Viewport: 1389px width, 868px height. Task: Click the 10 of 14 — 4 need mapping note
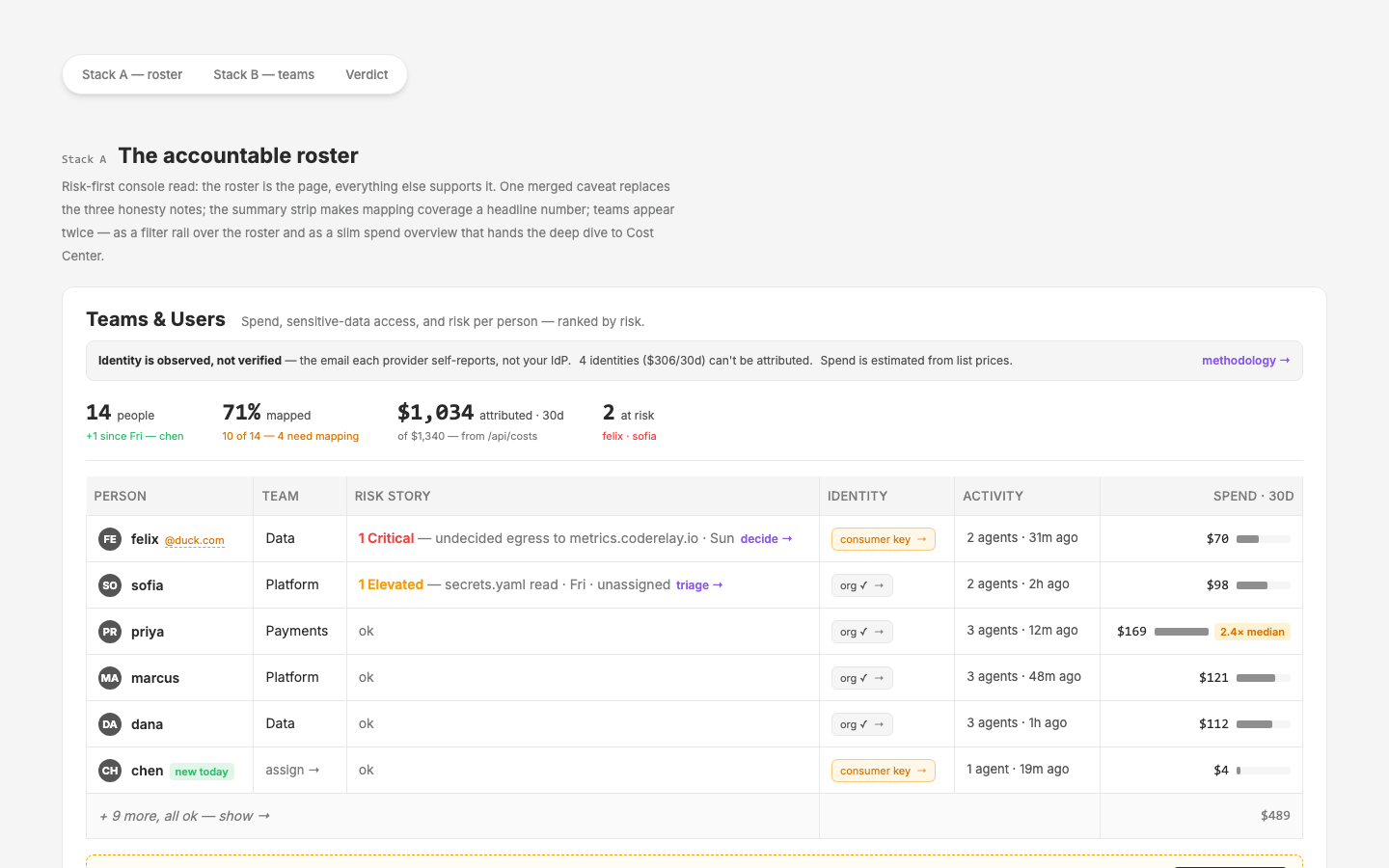click(290, 436)
